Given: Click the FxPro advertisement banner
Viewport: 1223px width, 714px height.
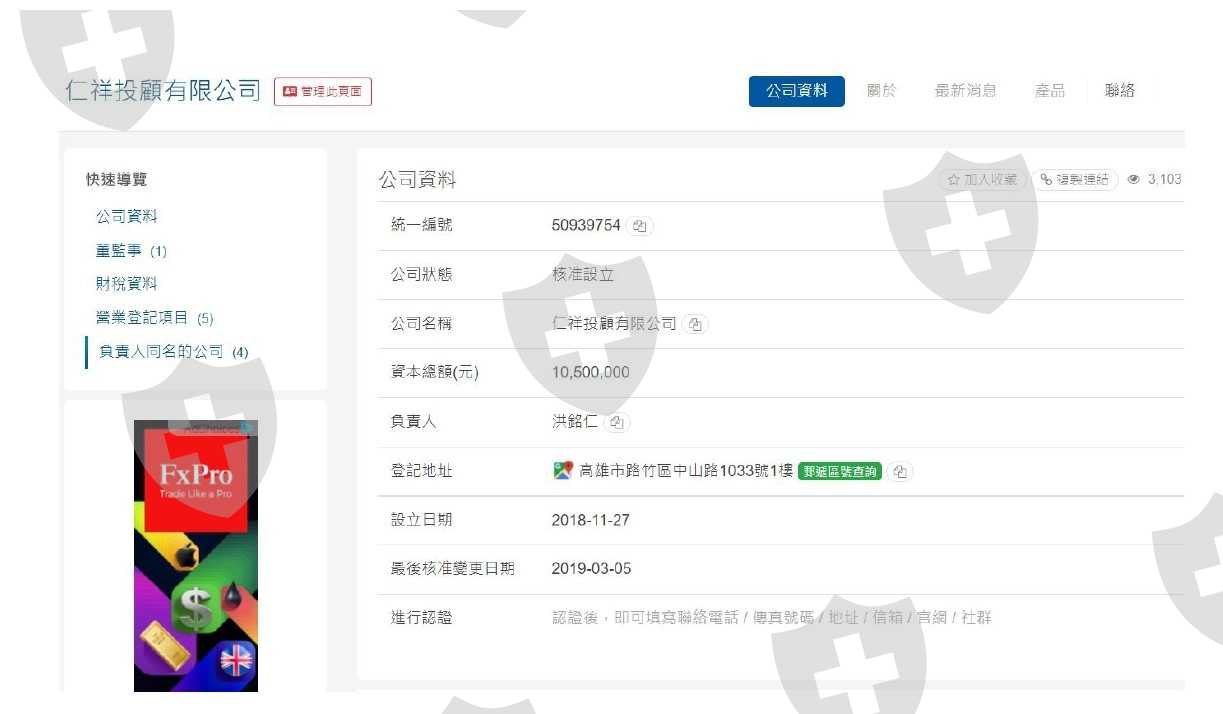Looking at the screenshot, I should [x=196, y=556].
